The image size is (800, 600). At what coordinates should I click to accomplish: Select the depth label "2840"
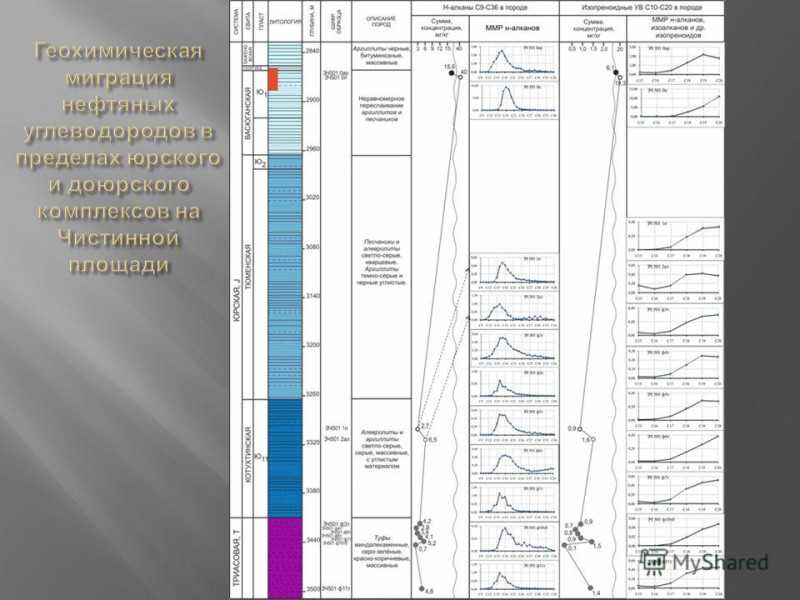coord(312,51)
